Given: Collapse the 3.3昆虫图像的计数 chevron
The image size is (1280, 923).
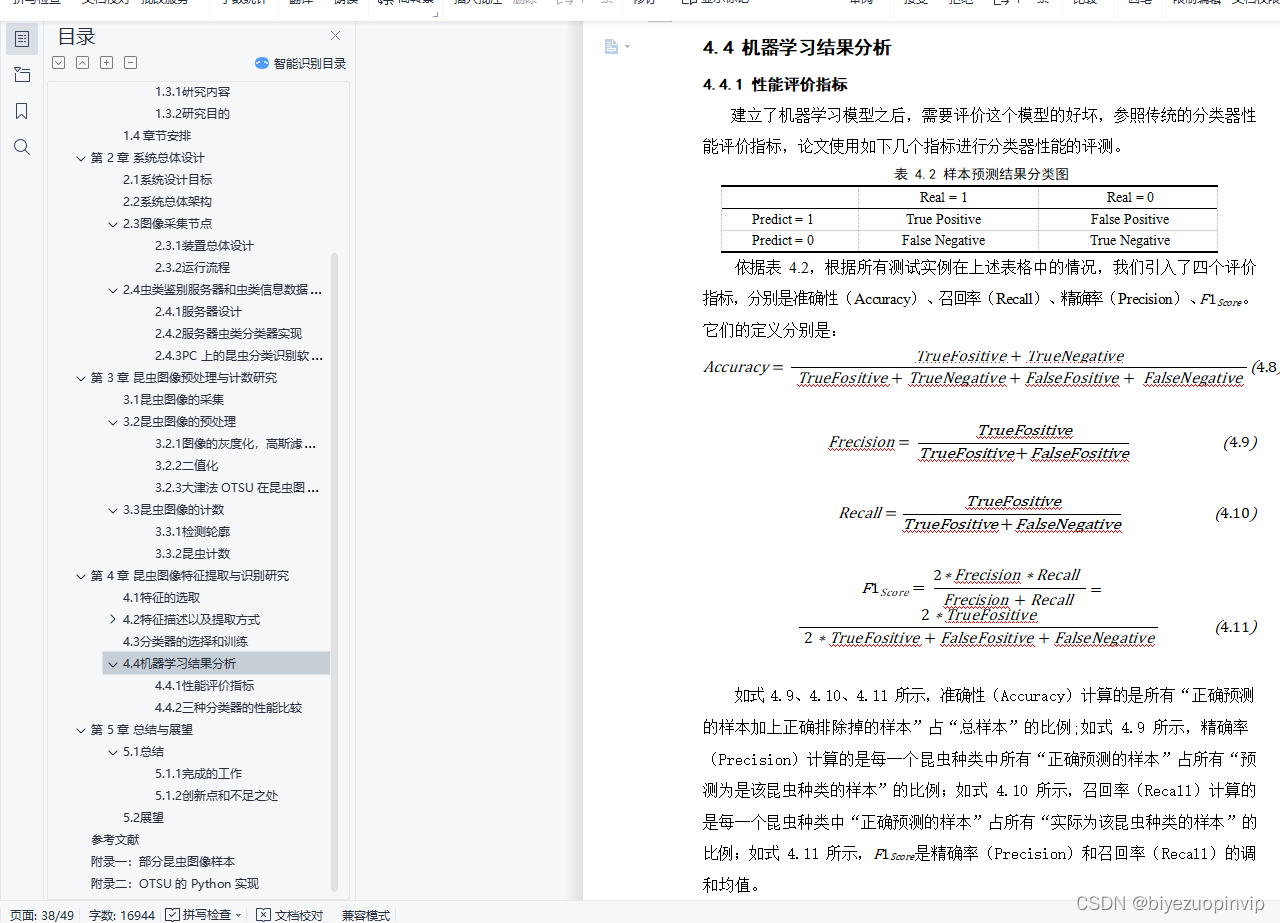Looking at the screenshot, I should click(x=113, y=510).
